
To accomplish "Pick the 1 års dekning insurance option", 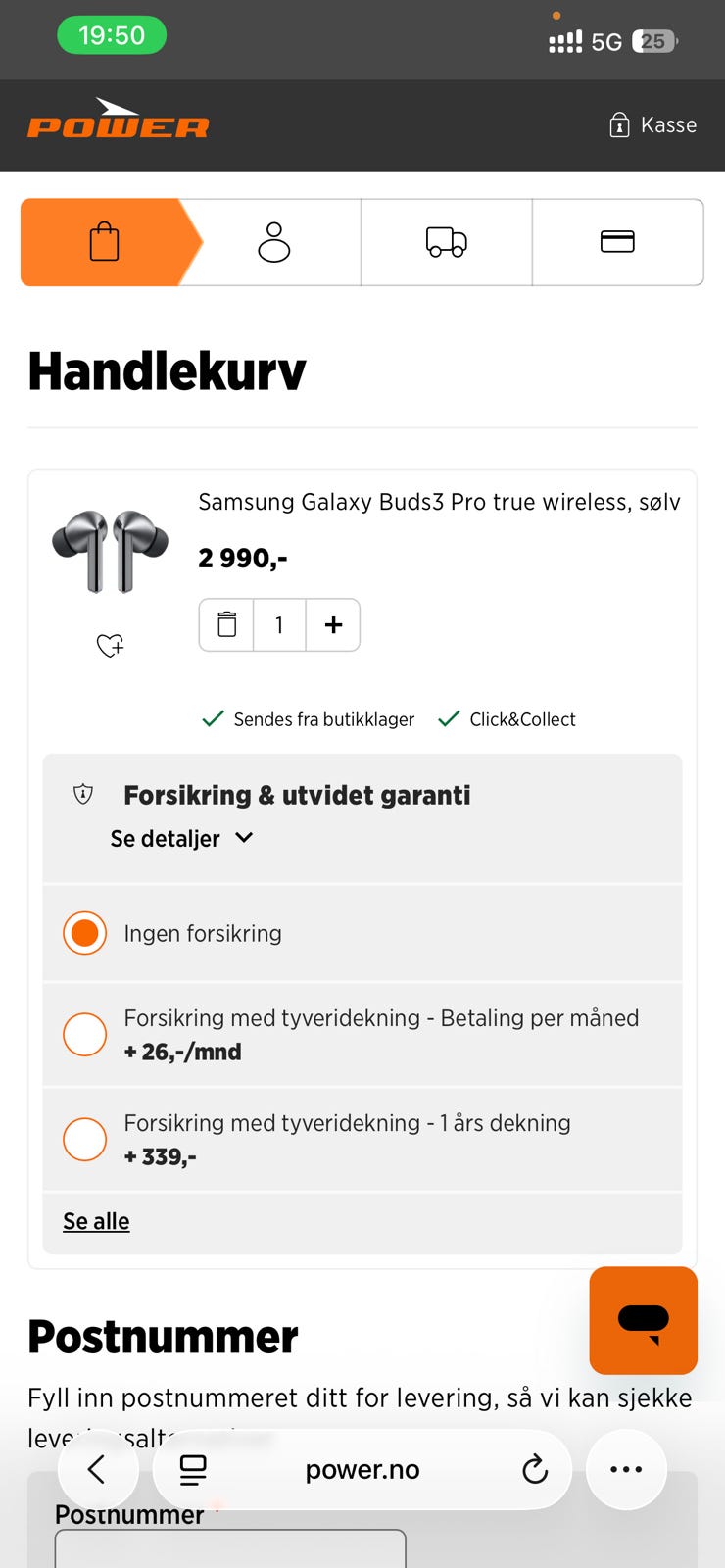I will click(85, 1139).
